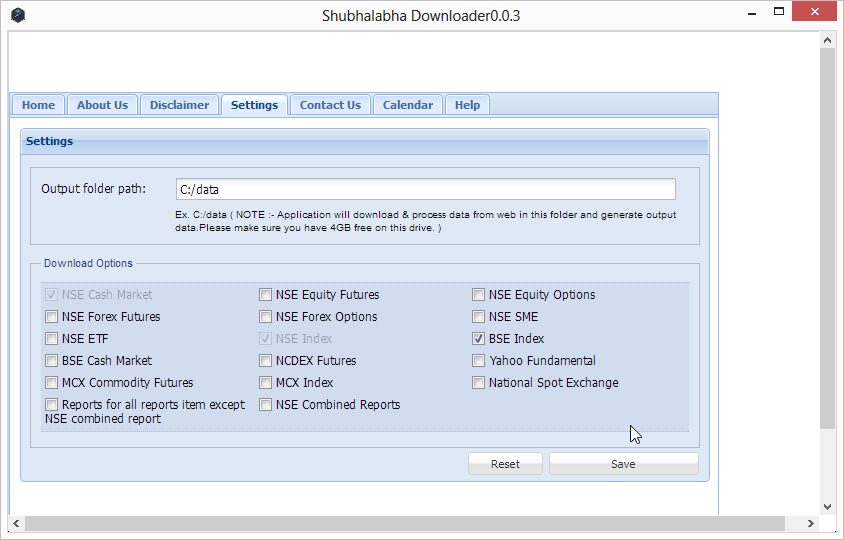Save the settings
844x540 pixels.
pyautogui.click(x=623, y=464)
